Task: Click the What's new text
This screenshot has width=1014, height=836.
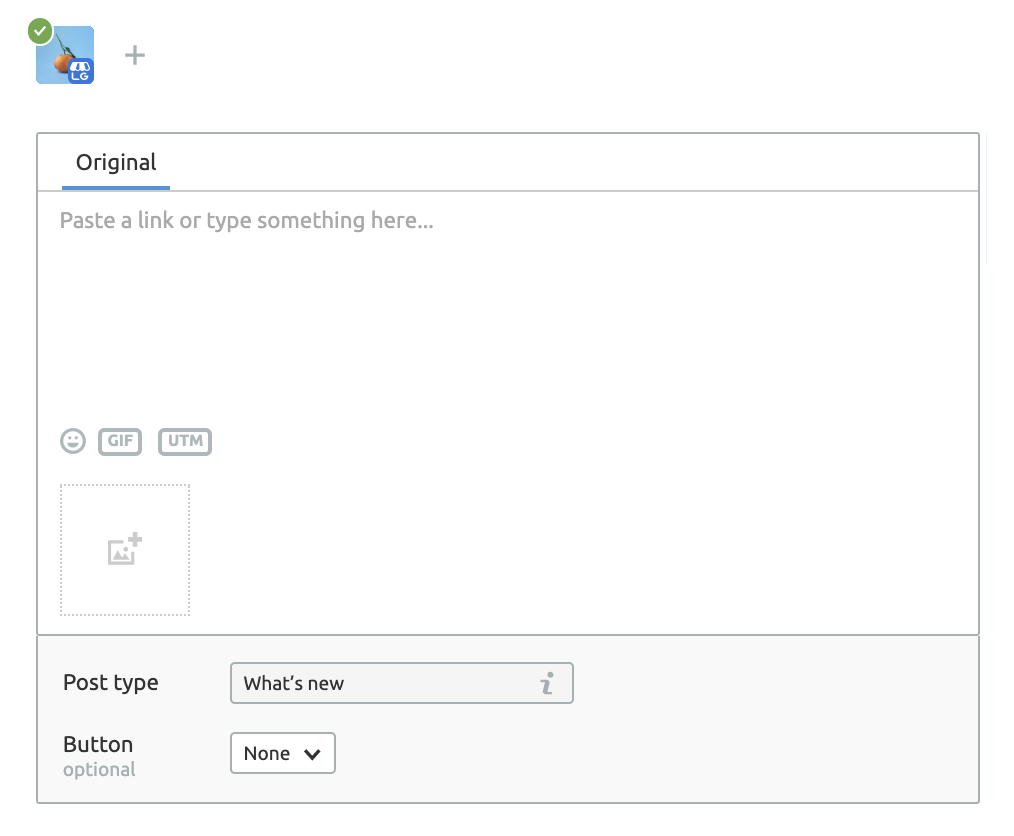Action: point(294,683)
